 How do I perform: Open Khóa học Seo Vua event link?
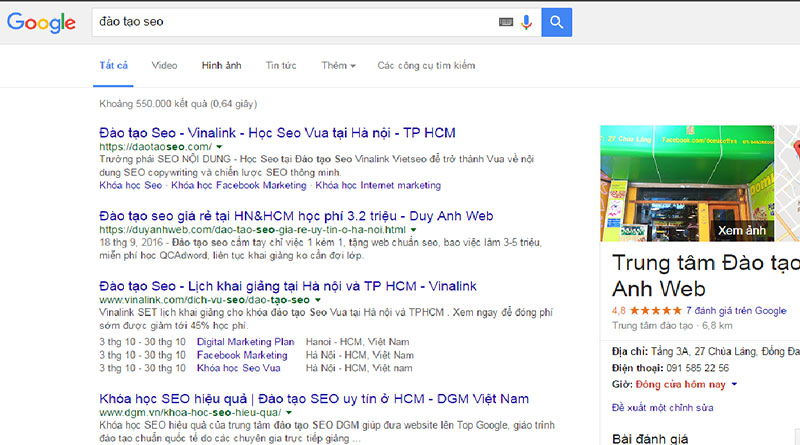click(239, 368)
